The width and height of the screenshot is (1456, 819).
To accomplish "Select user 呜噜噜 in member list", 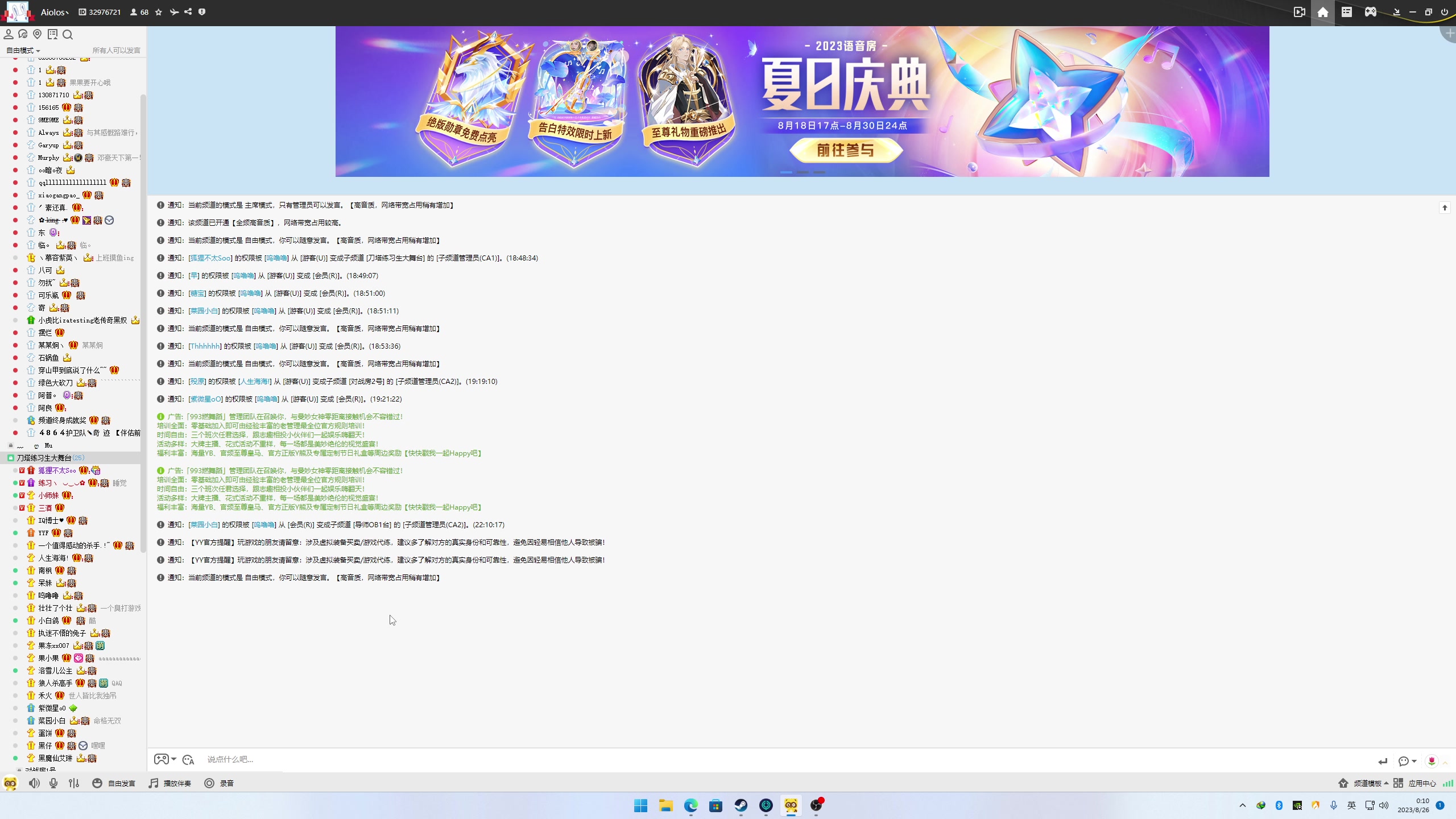I will click(x=48, y=595).
